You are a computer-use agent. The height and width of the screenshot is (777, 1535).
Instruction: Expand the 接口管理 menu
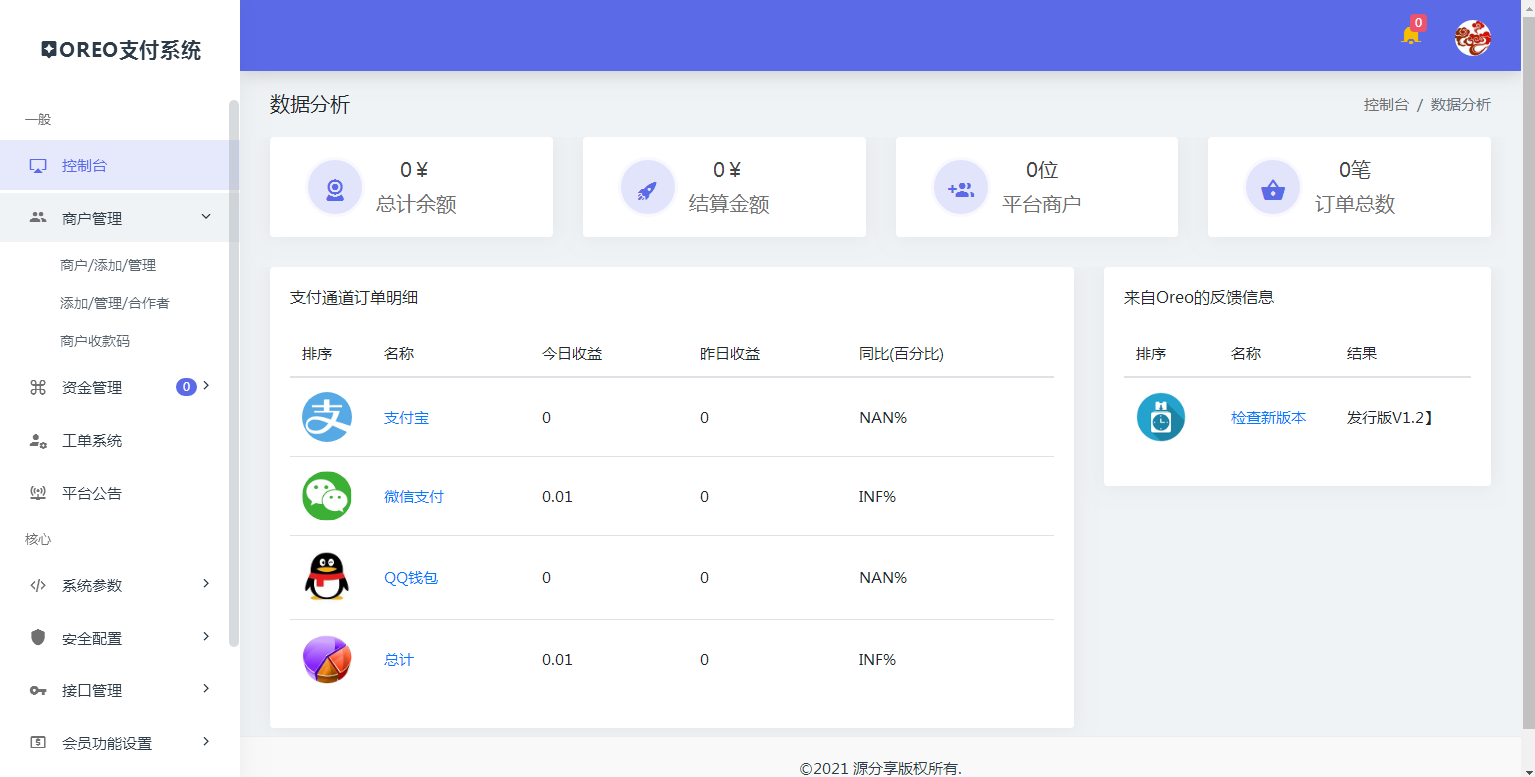click(x=117, y=690)
